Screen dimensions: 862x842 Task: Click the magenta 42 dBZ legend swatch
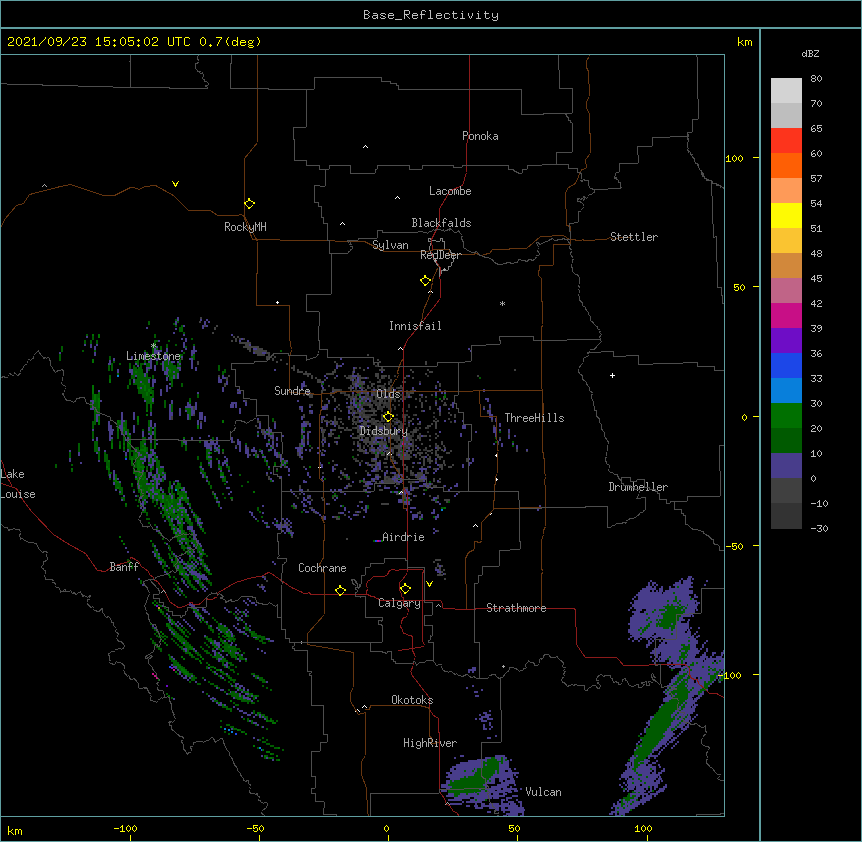tap(786, 315)
